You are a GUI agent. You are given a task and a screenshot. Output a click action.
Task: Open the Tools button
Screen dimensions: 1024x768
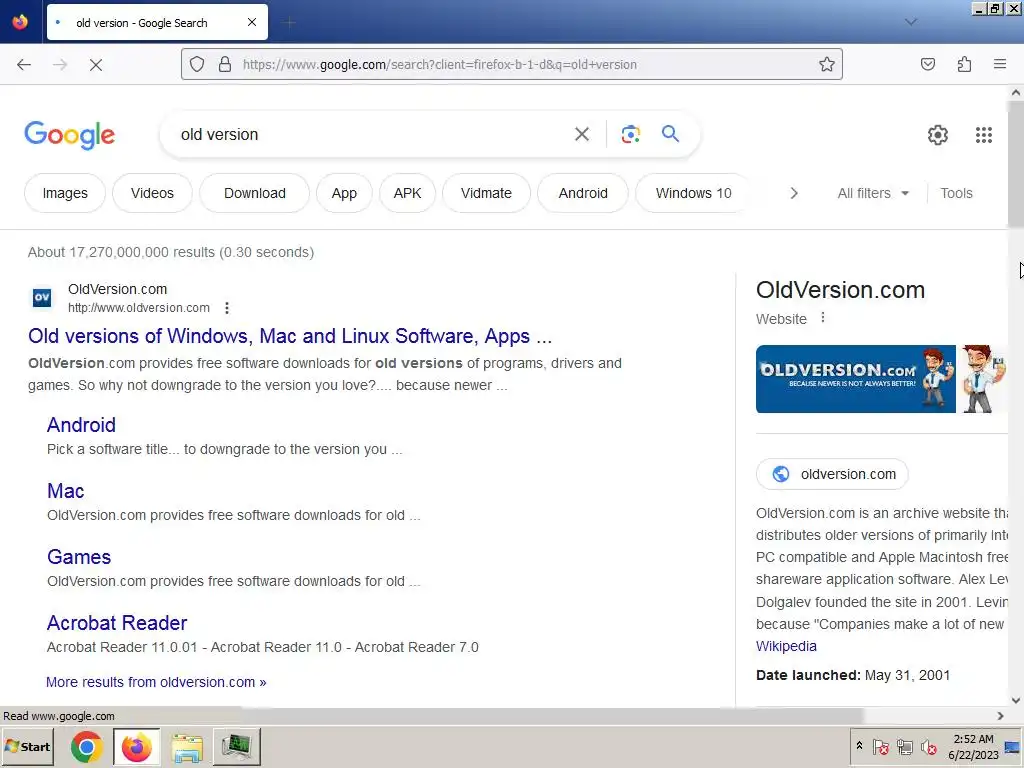956,193
